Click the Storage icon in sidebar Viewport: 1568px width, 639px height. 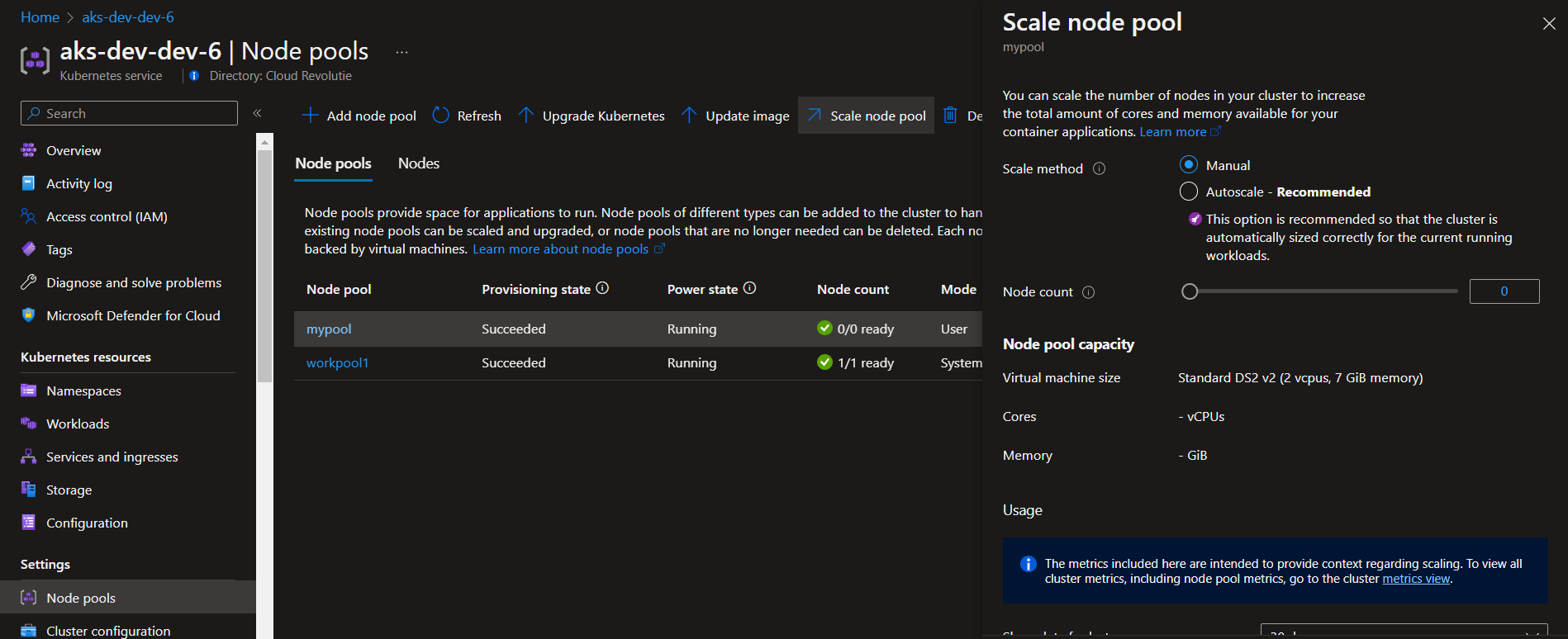(29, 490)
